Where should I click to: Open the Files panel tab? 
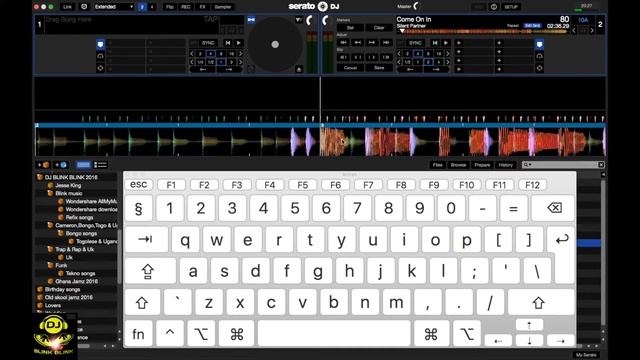pos(438,165)
